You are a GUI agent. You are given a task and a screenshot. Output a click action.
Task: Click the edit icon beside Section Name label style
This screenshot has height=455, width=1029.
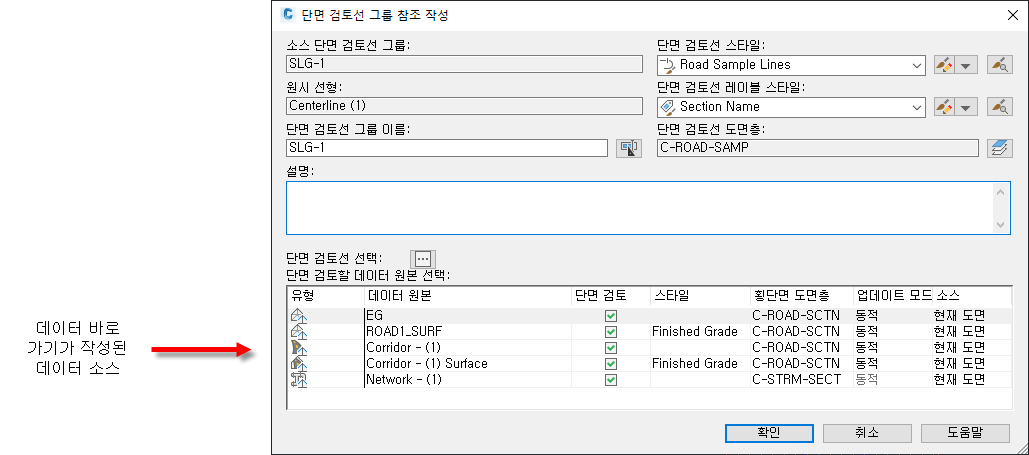[943, 106]
